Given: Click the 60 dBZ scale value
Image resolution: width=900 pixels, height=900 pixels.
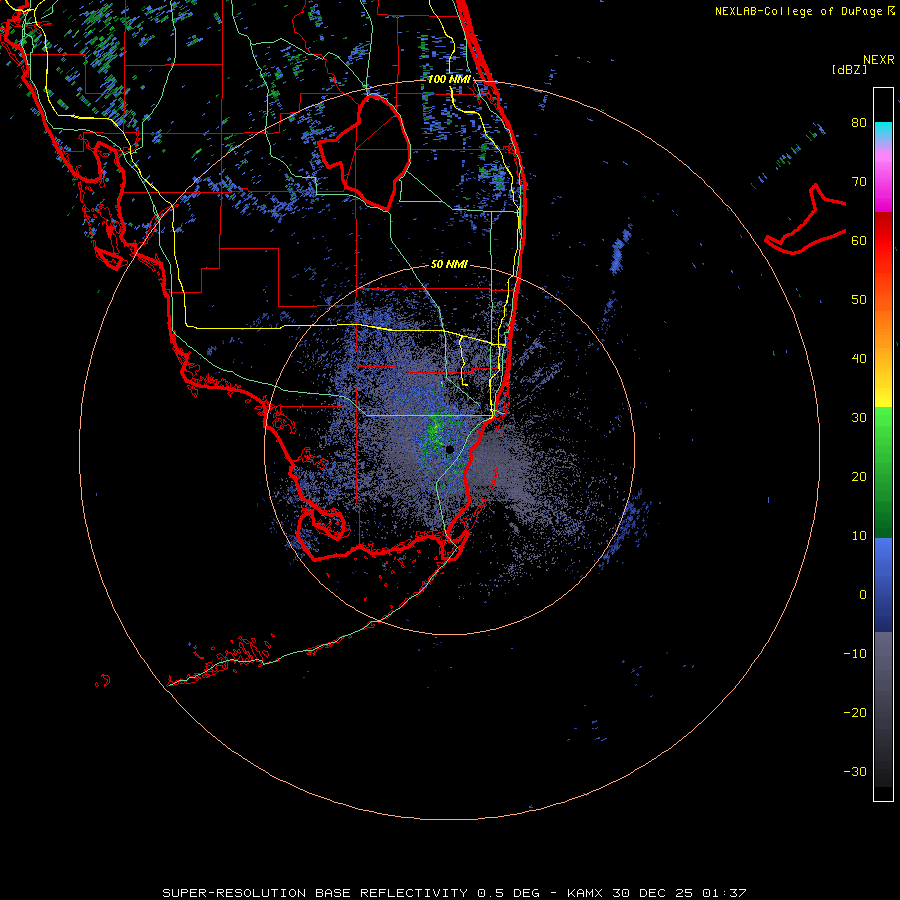Looking at the screenshot, I should pyautogui.click(x=859, y=241).
